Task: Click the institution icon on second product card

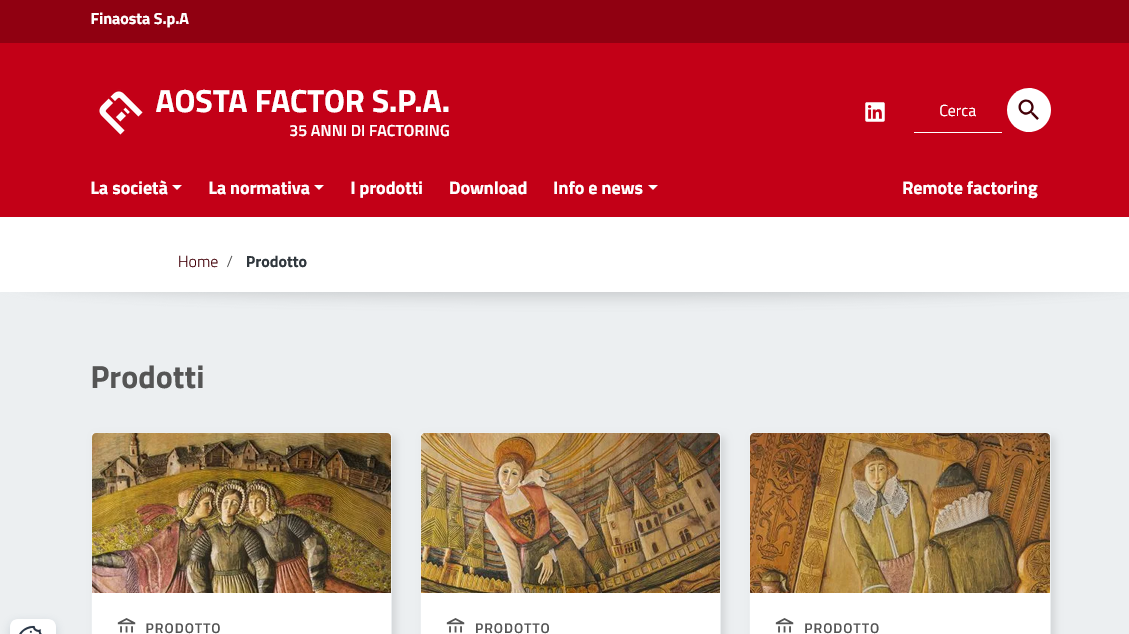Action: pos(456,626)
